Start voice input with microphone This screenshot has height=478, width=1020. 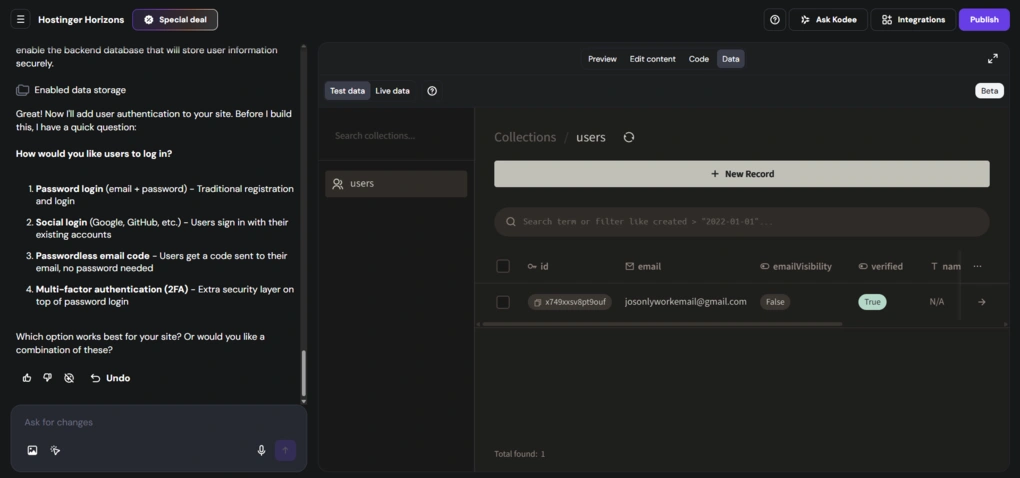tap(262, 450)
